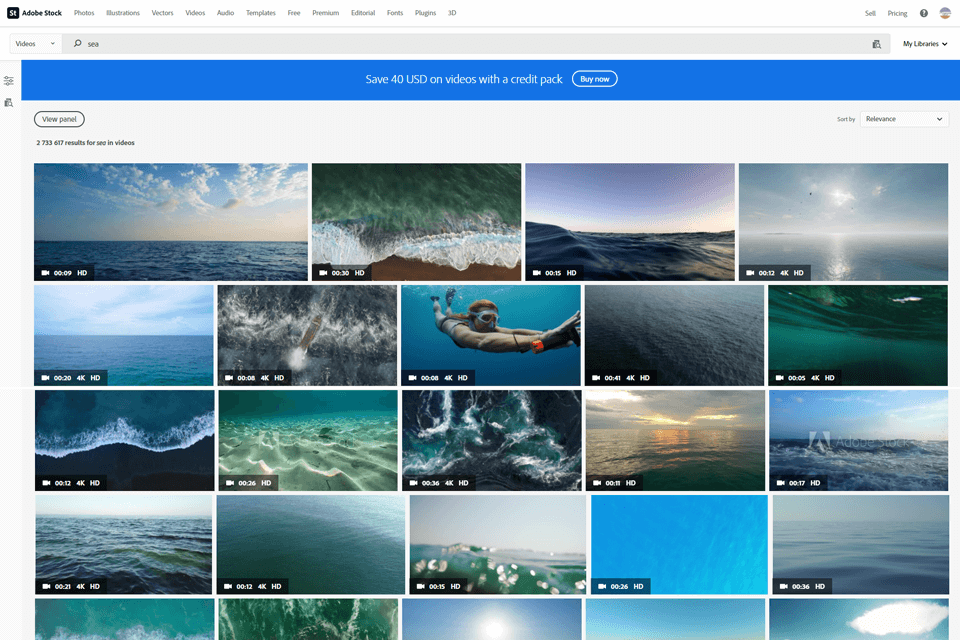Open the 00:36 HD calm grey sea video
The width and height of the screenshot is (960, 640).
[860, 544]
